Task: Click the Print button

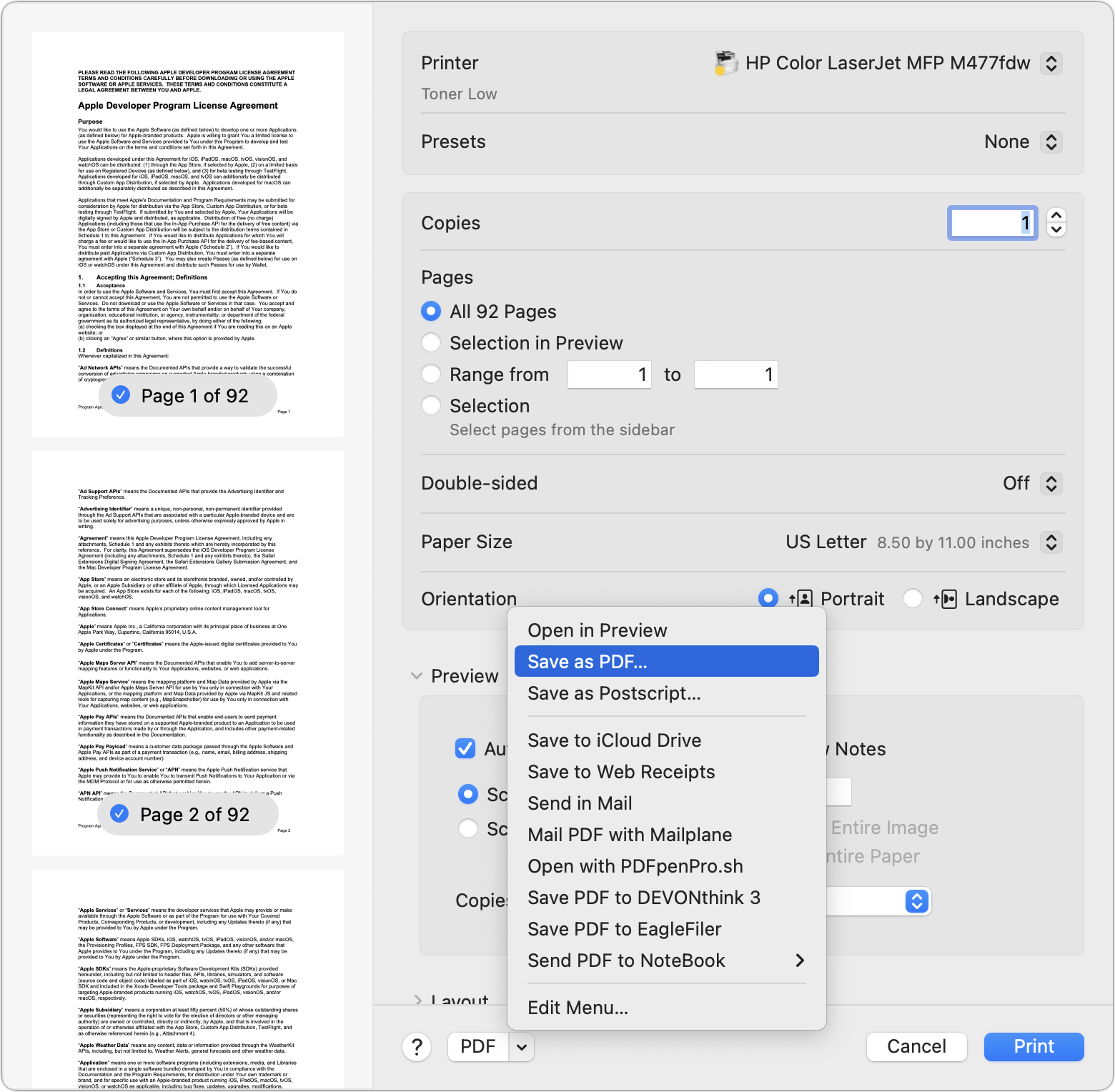Action: point(1034,1047)
